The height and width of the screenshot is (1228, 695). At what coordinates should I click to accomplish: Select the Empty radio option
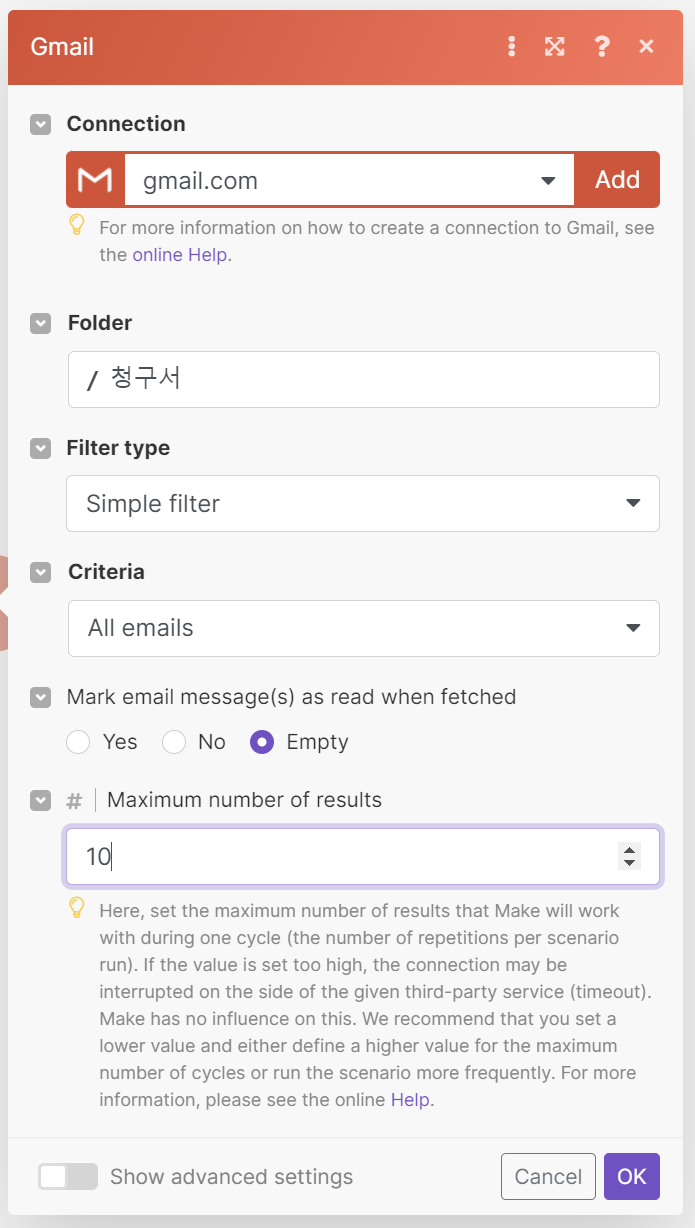click(262, 742)
